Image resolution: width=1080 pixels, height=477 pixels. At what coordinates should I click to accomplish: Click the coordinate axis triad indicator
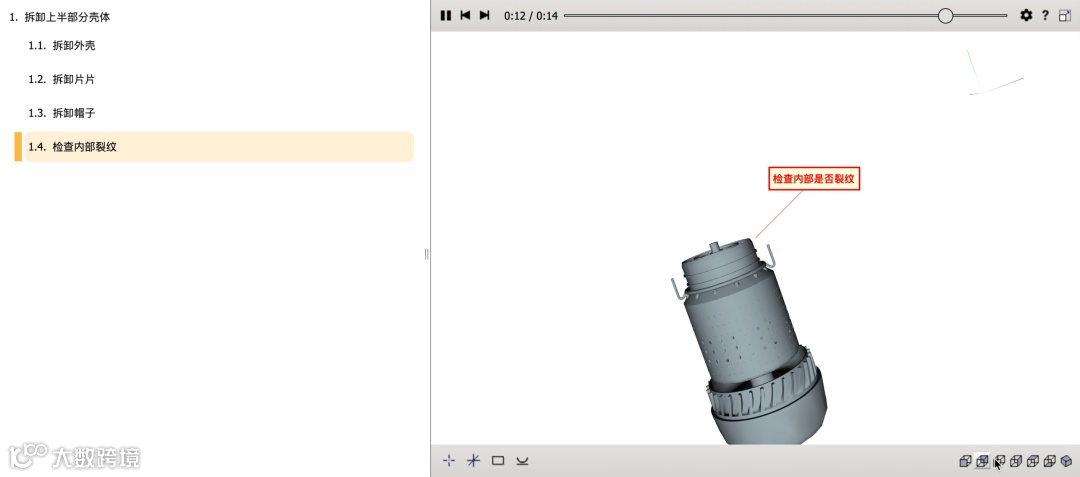tap(994, 72)
